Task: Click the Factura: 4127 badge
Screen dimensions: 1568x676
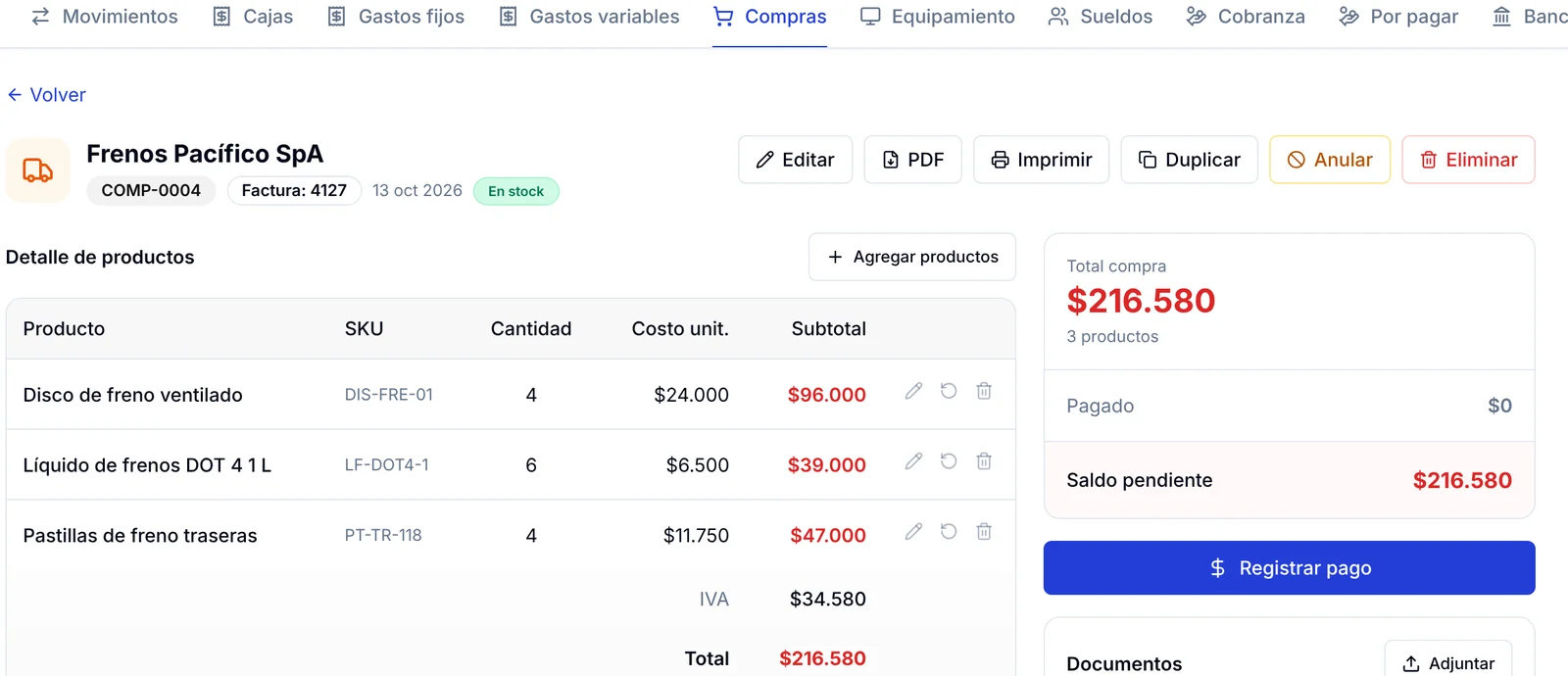Action: pos(294,190)
